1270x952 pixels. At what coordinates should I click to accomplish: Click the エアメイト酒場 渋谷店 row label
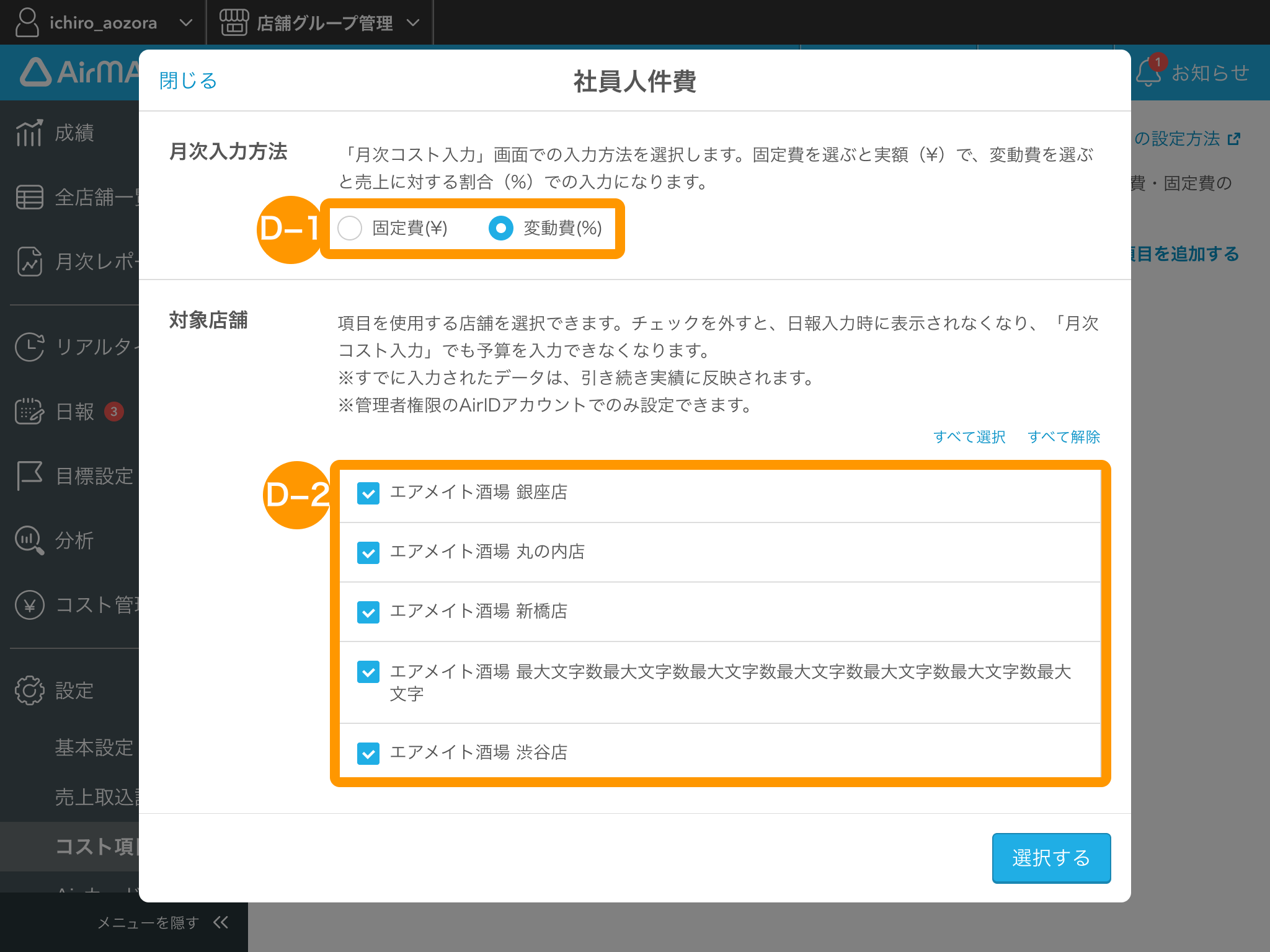(x=478, y=752)
